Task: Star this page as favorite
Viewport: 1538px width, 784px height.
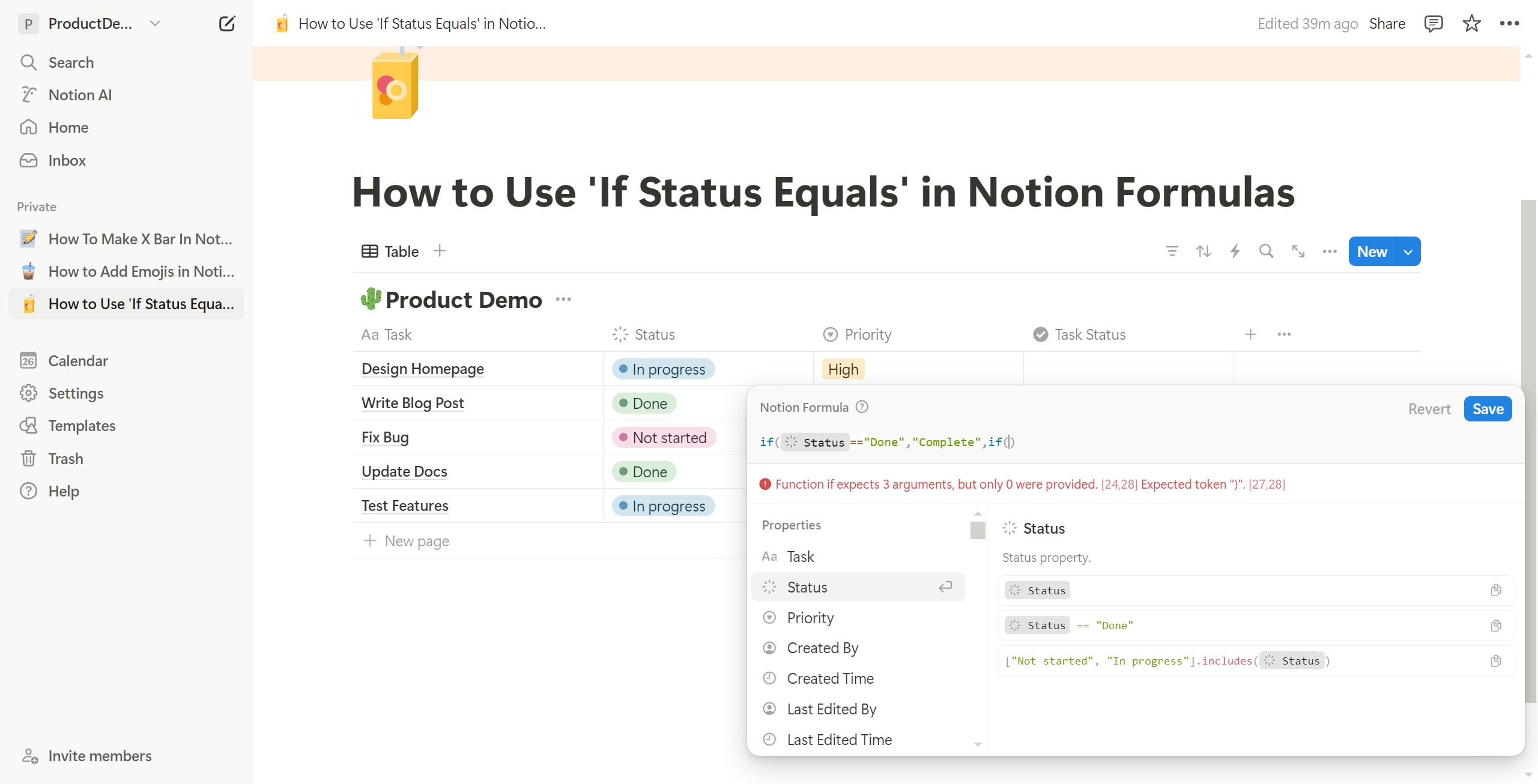Action: pos(1471,24)
